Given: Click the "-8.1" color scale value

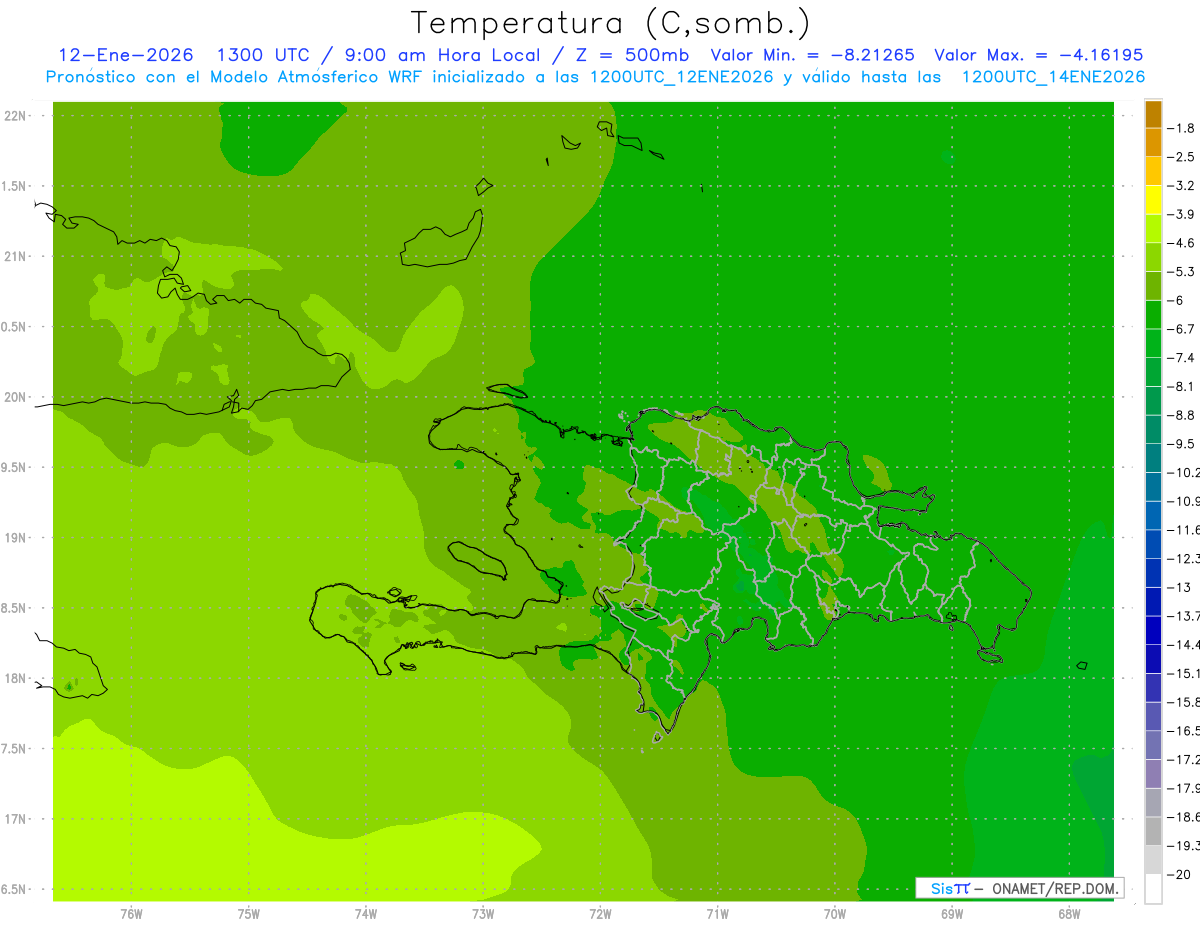Looking at the screenshot, I should point(1181,386).
